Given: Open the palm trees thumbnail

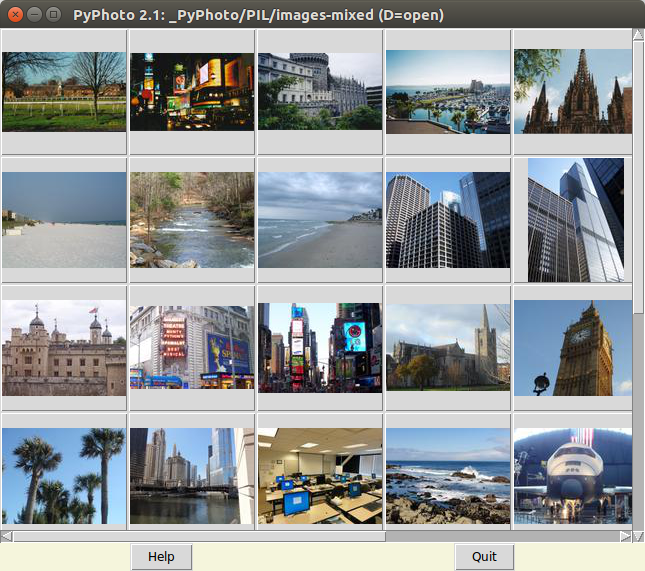Looking at the screenshot, I should pyautogui.click(x=64, y=476).
